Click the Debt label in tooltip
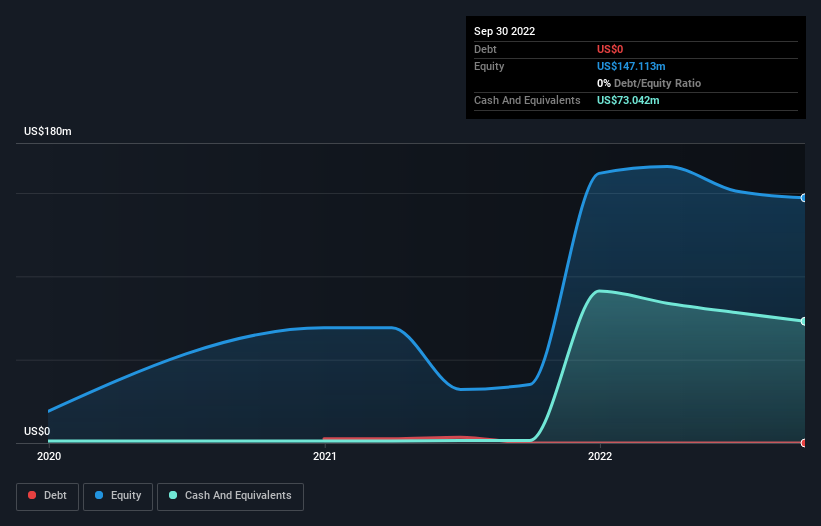Image resolution: width=821 pixels, height=526 pixels. pyautogui.click(x=485, y=49)
